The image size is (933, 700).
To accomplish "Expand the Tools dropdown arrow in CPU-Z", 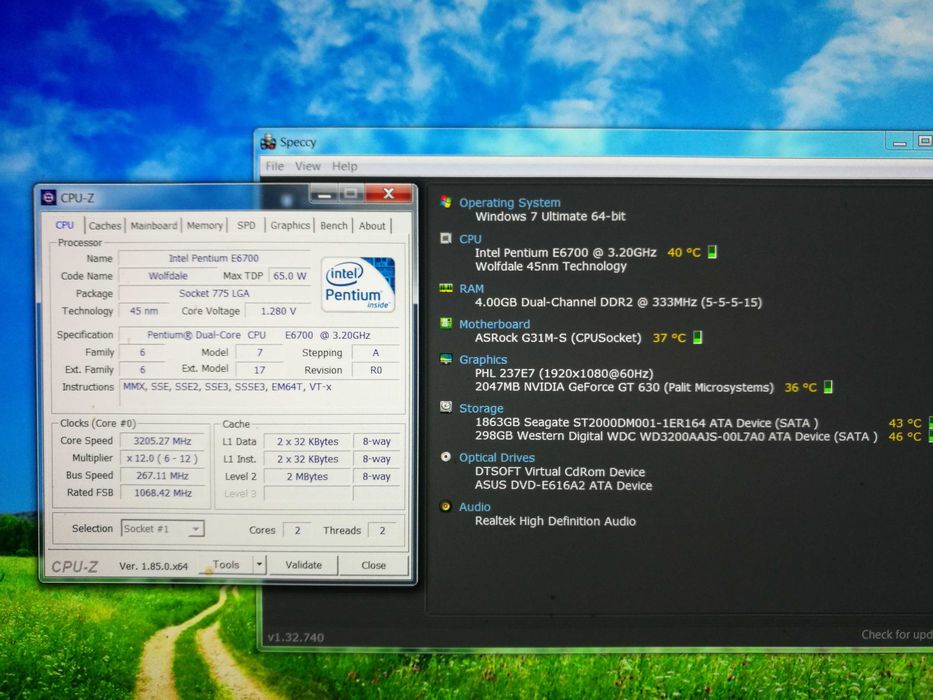I will [259, 564].
